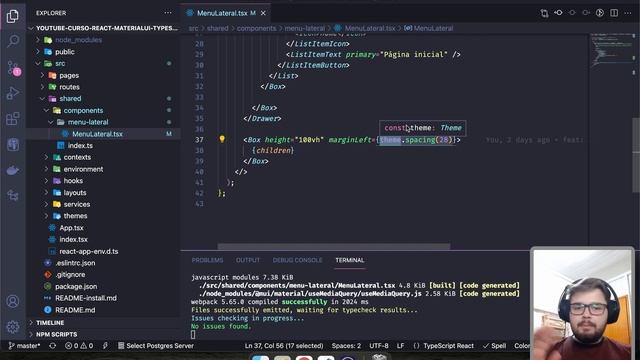Image resolution: width=640 pixels, height=360 pixels.
Task: Change indentation via Spaces: 2
Action: (x=346, y=346)
